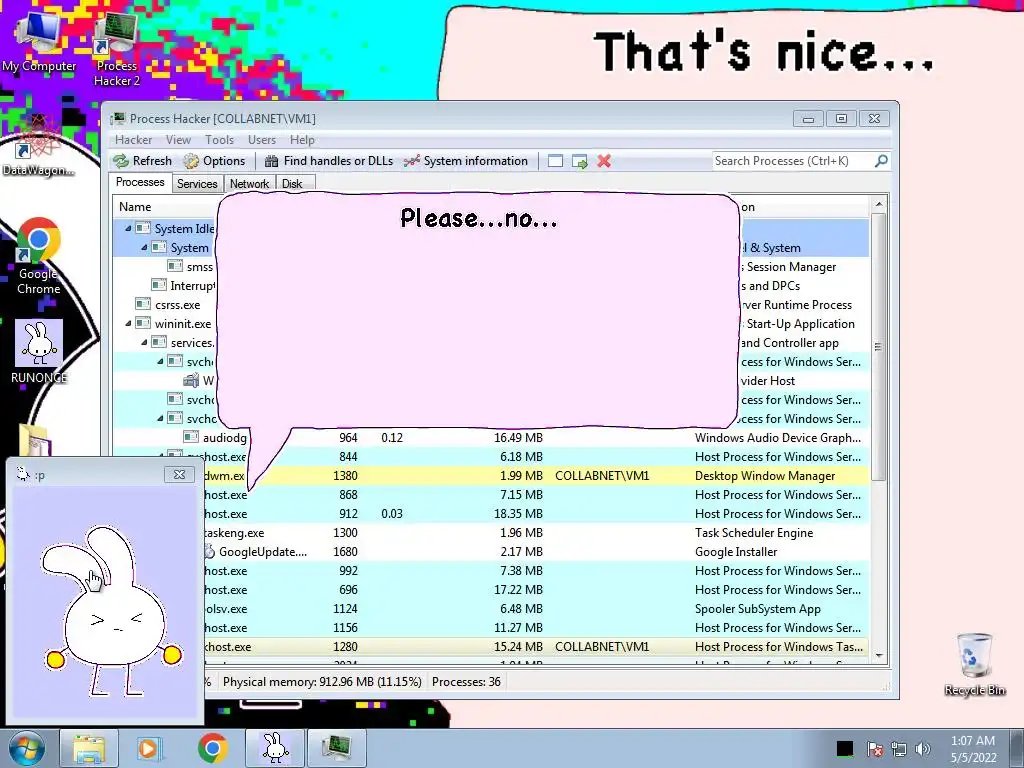Maximize the Process Hacker window
Image resolution: width=1024 pixels, height=768 pixels.
point(841,118)
